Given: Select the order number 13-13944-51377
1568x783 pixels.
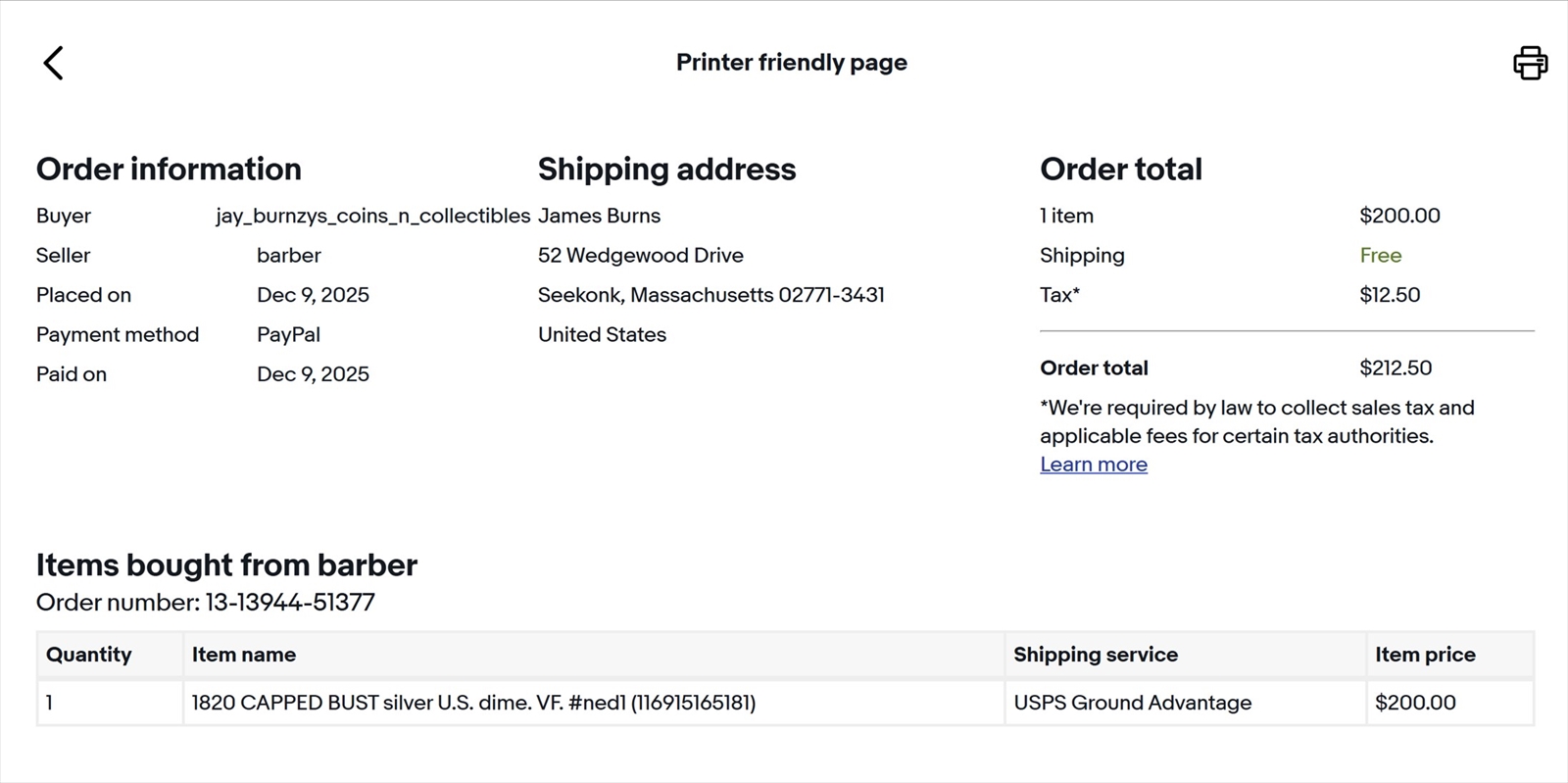Looking at the screenshot, I should pyautogui.click(x=289, y=603).
